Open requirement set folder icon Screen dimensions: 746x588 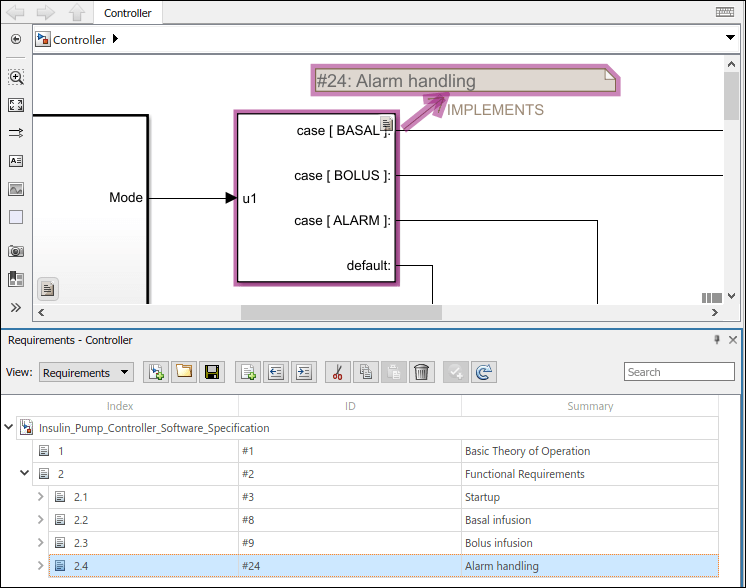(x=183, y=372)
